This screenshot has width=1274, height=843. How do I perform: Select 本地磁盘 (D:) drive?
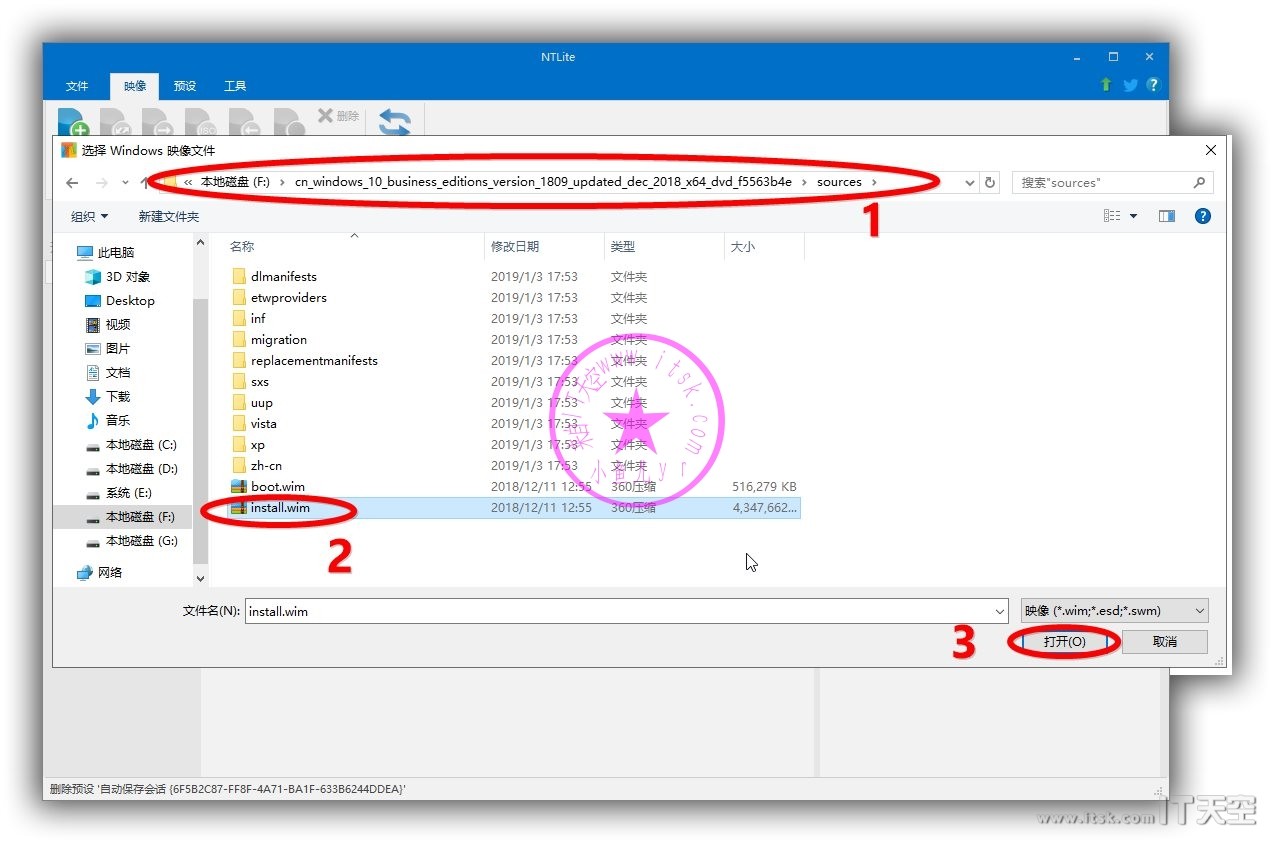point(131,469)
